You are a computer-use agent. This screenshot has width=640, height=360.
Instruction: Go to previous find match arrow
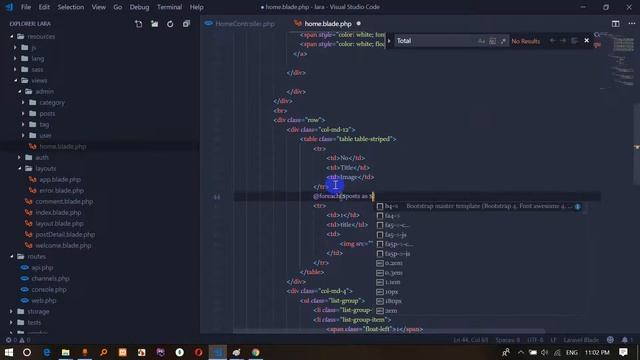(x=552, y=40)
